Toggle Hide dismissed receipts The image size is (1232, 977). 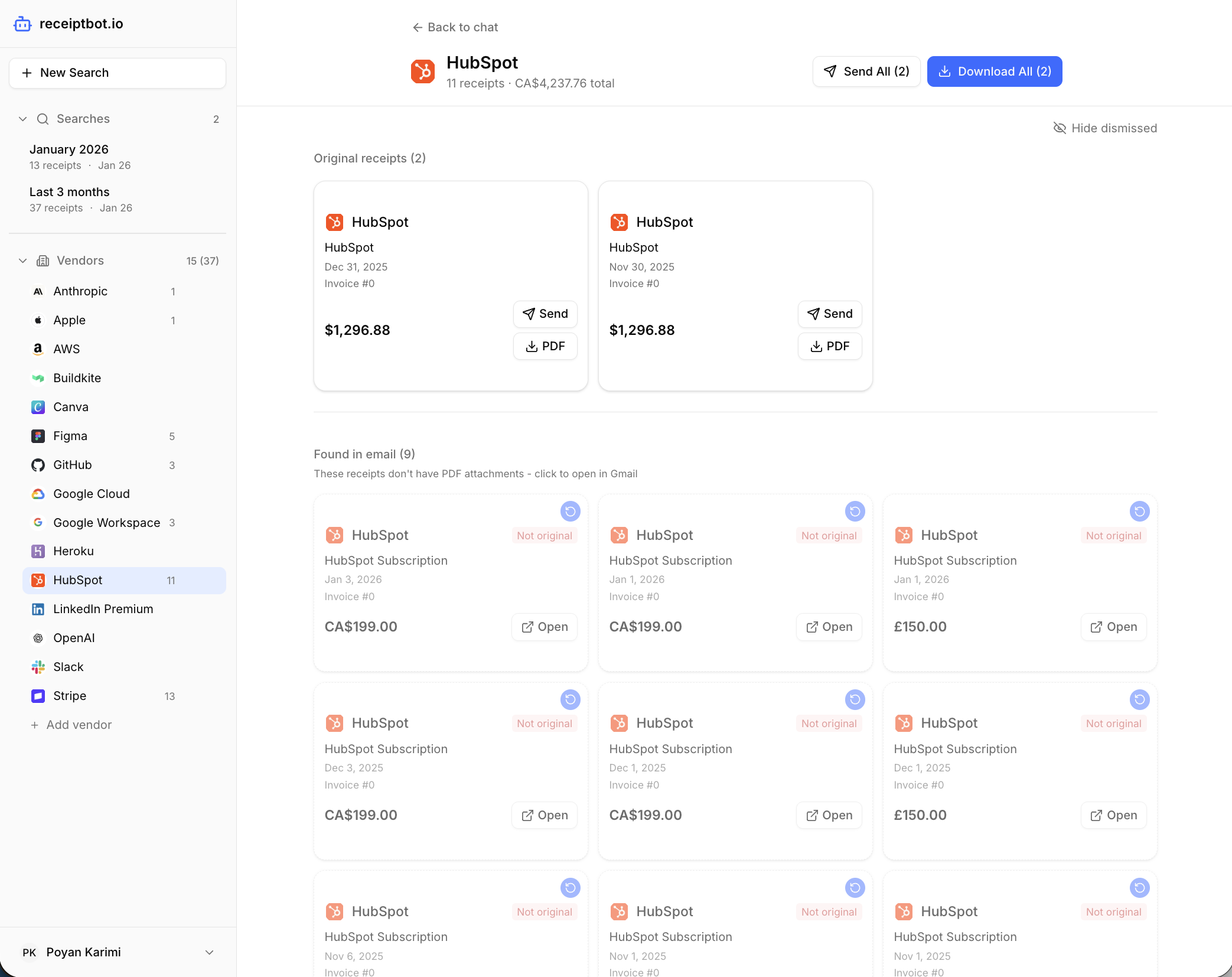[1104, 128]
